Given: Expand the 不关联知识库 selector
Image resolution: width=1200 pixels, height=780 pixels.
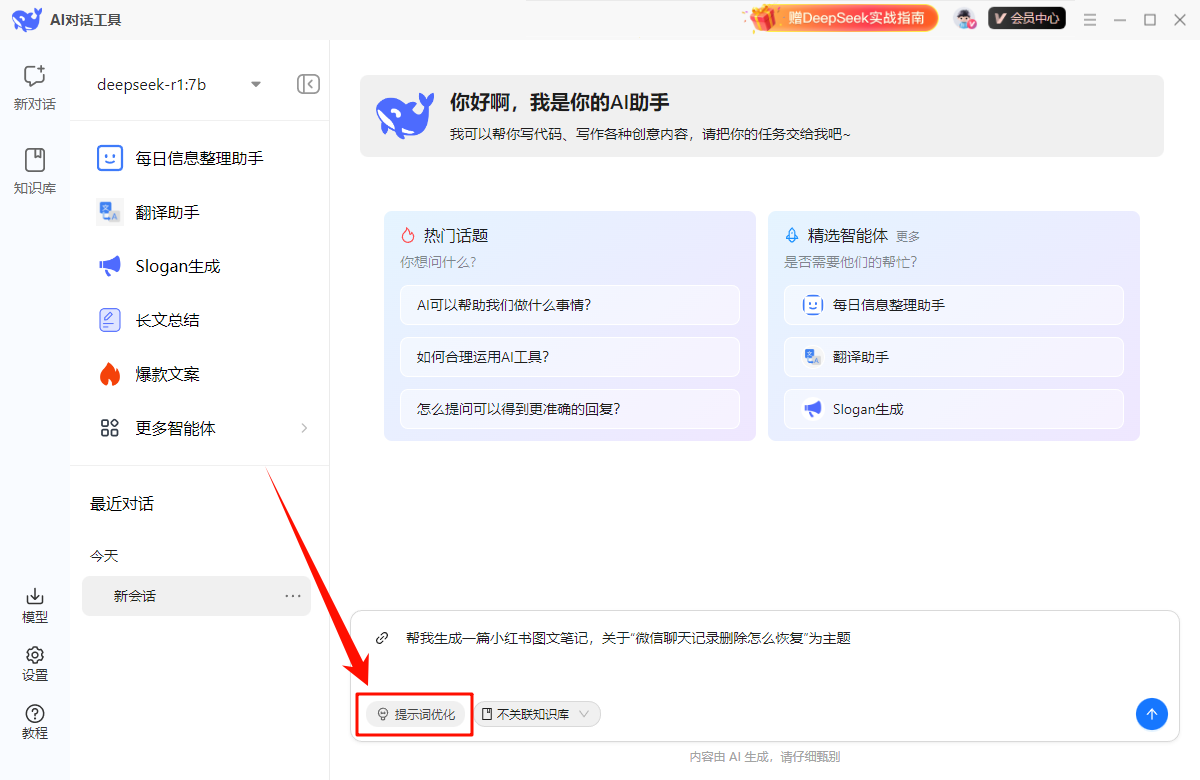Looking at the screenshot, I should click(x=537, y=713).
